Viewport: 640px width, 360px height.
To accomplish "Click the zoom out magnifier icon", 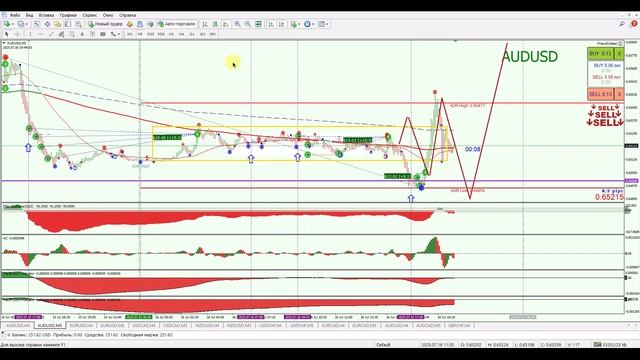I will tap(248, 24).
